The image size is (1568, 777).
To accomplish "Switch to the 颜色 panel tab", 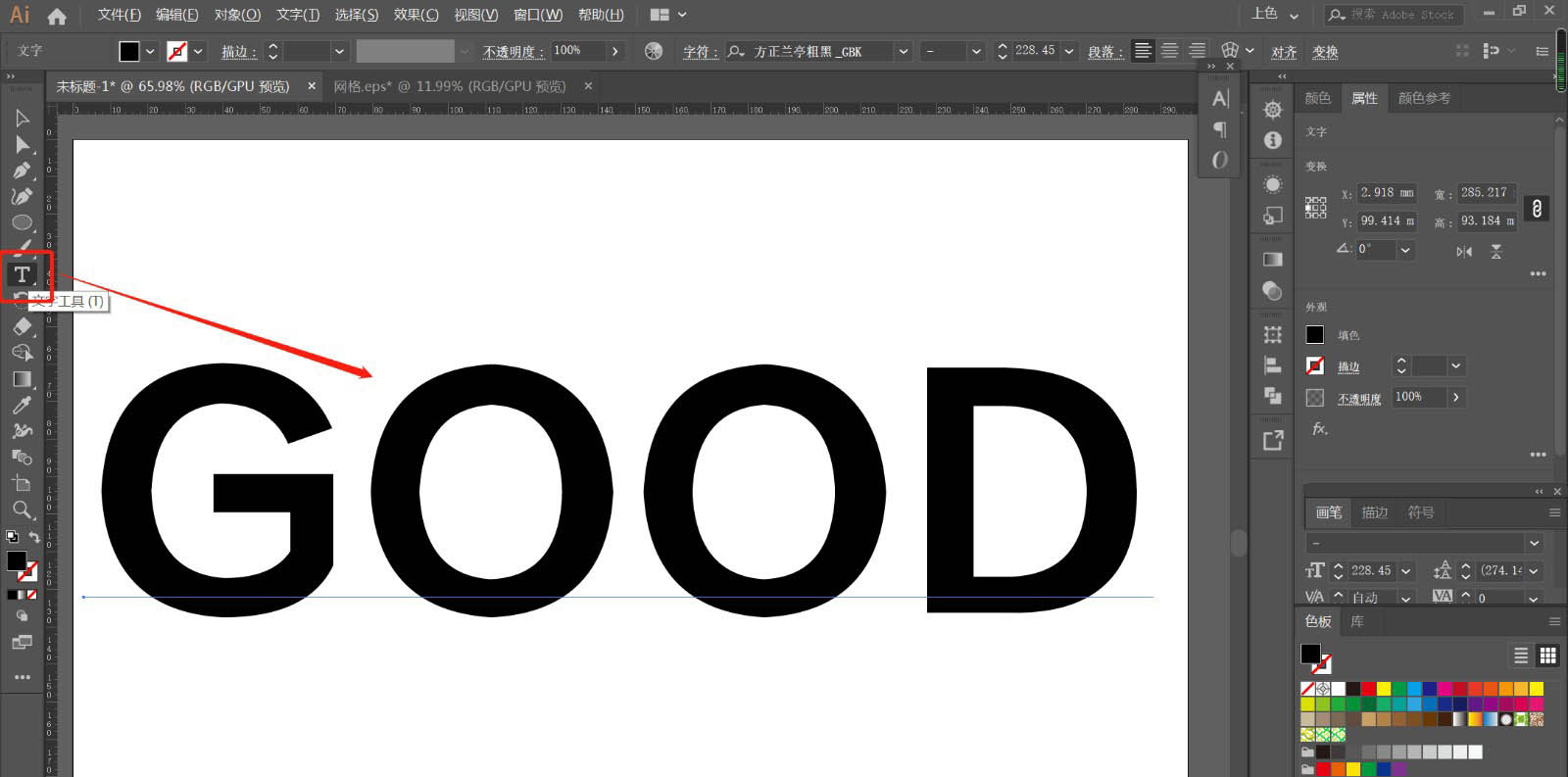I will click(1318, 98).
